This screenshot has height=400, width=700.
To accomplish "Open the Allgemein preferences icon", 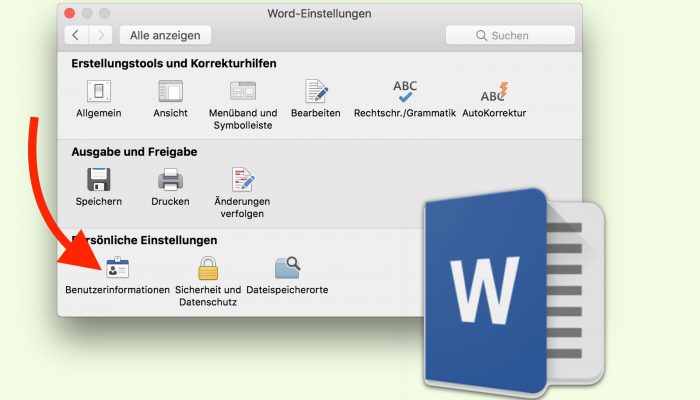I will click(99, 91).
